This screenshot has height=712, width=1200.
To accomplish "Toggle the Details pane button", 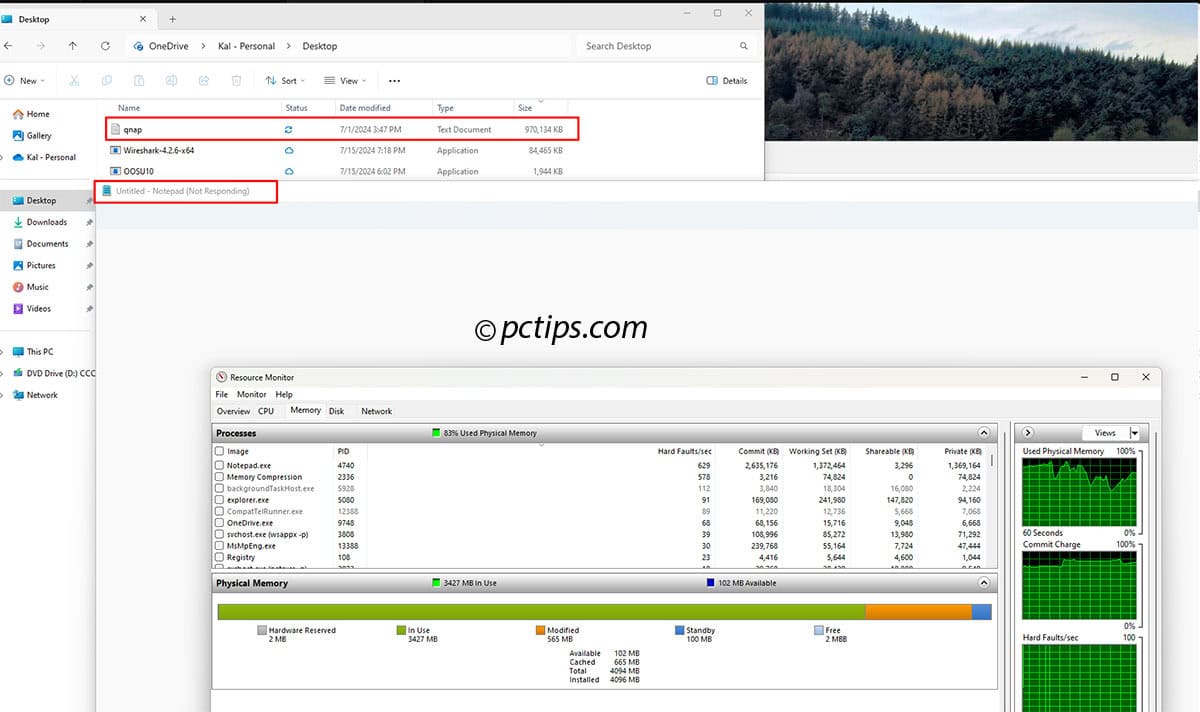I will (x=727, y=81).
